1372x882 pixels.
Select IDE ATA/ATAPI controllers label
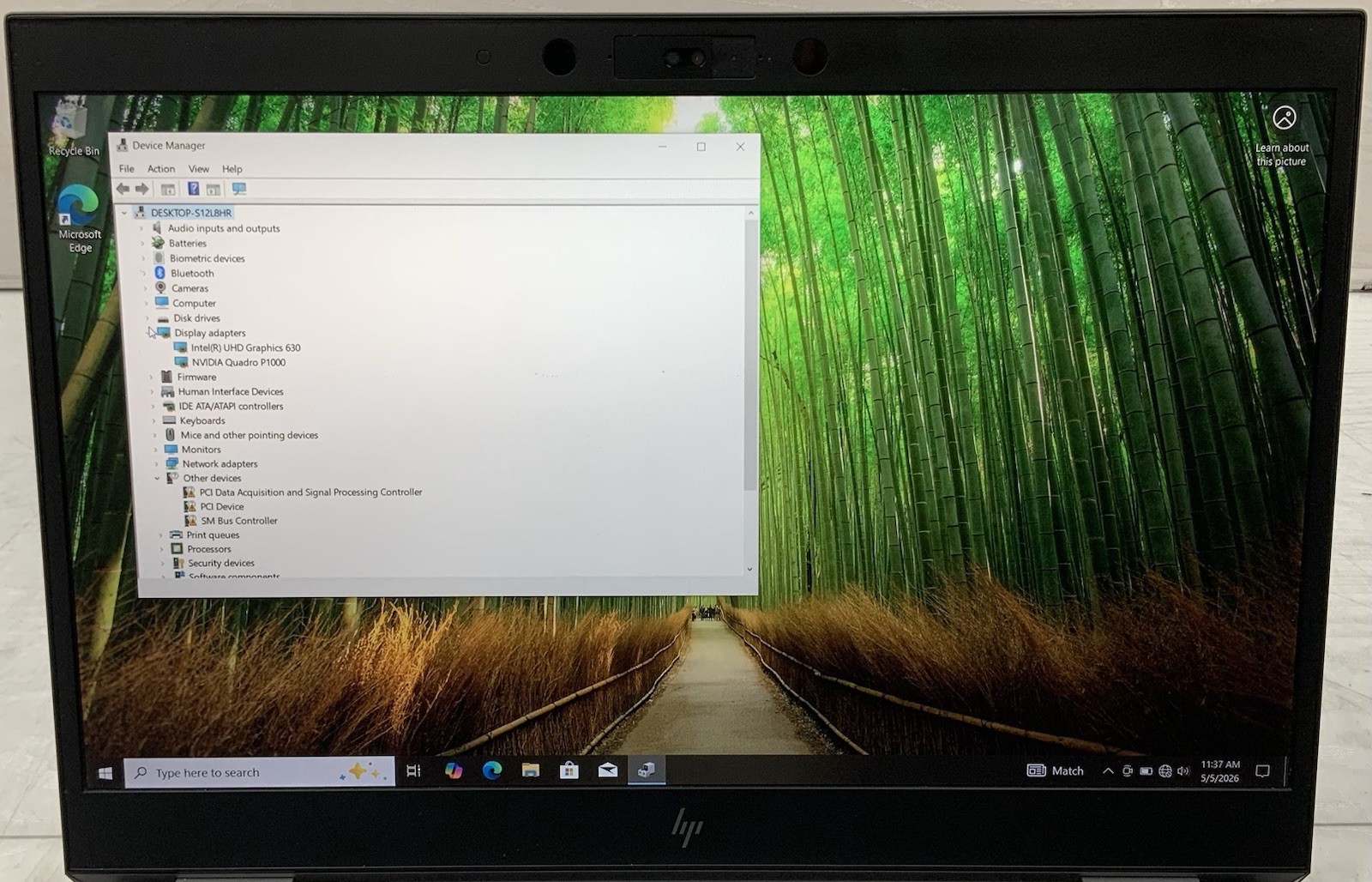[x=231, y=407]
